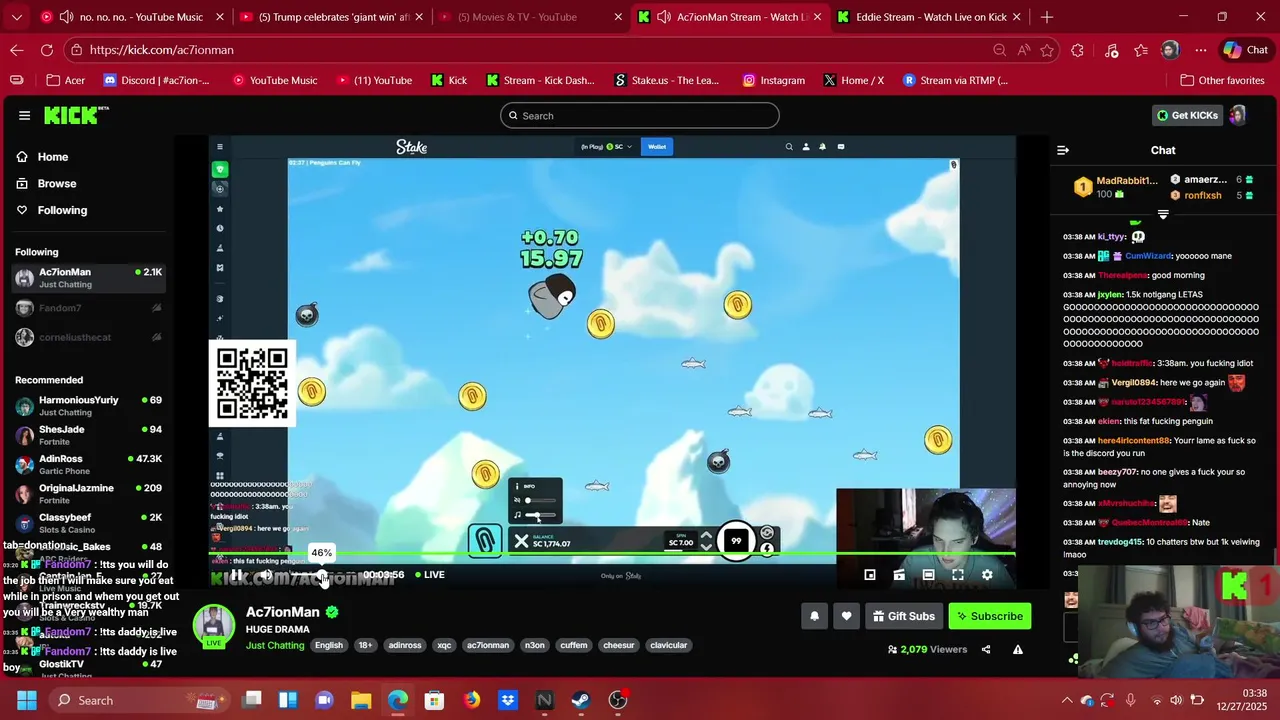The width and height of the screenshot is (1280, 720).
Task: Expand the Other favorites folder
Action: pos(1222,80)
